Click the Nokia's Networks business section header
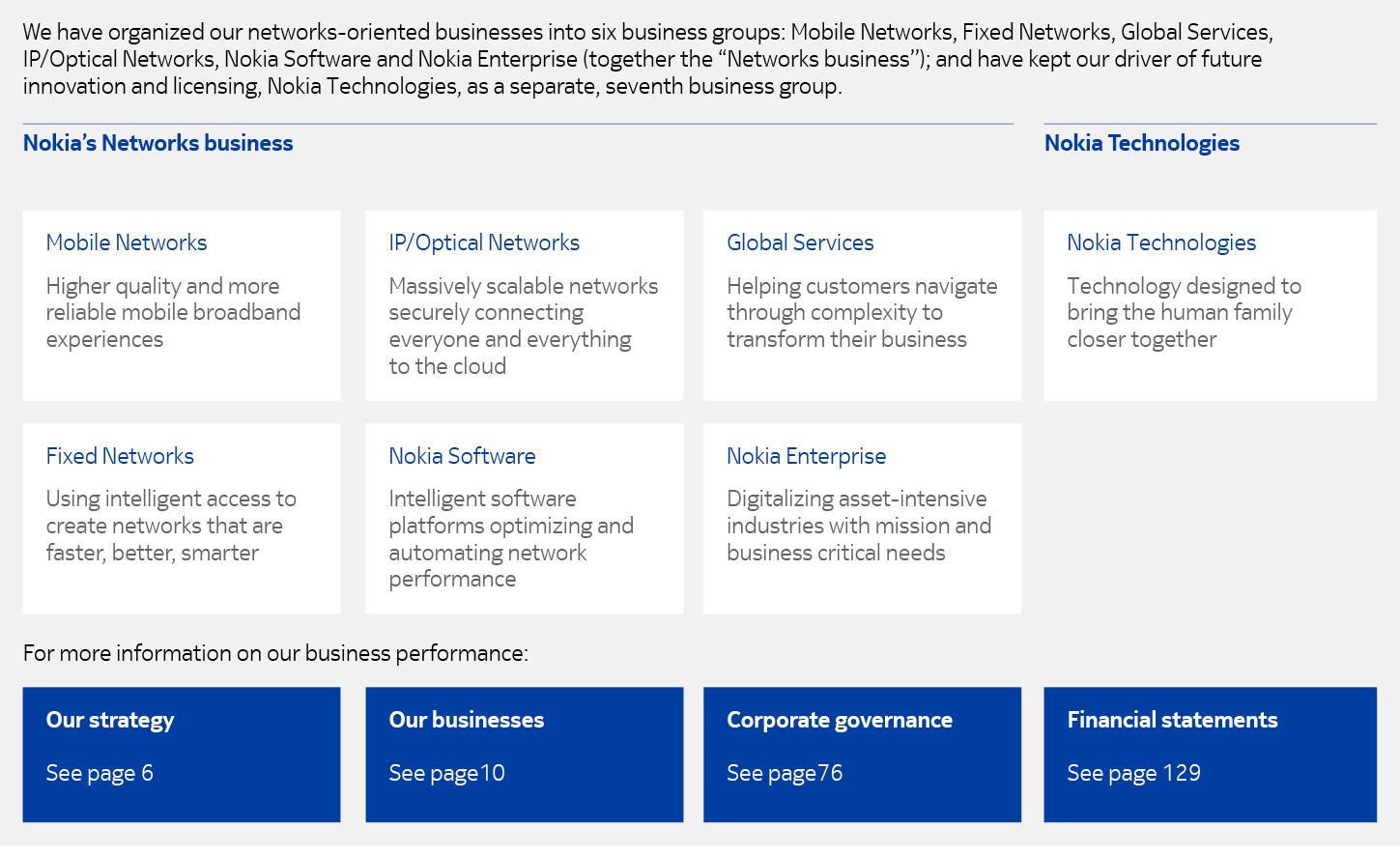This screenshot has height=856, width=1400. 157,144
